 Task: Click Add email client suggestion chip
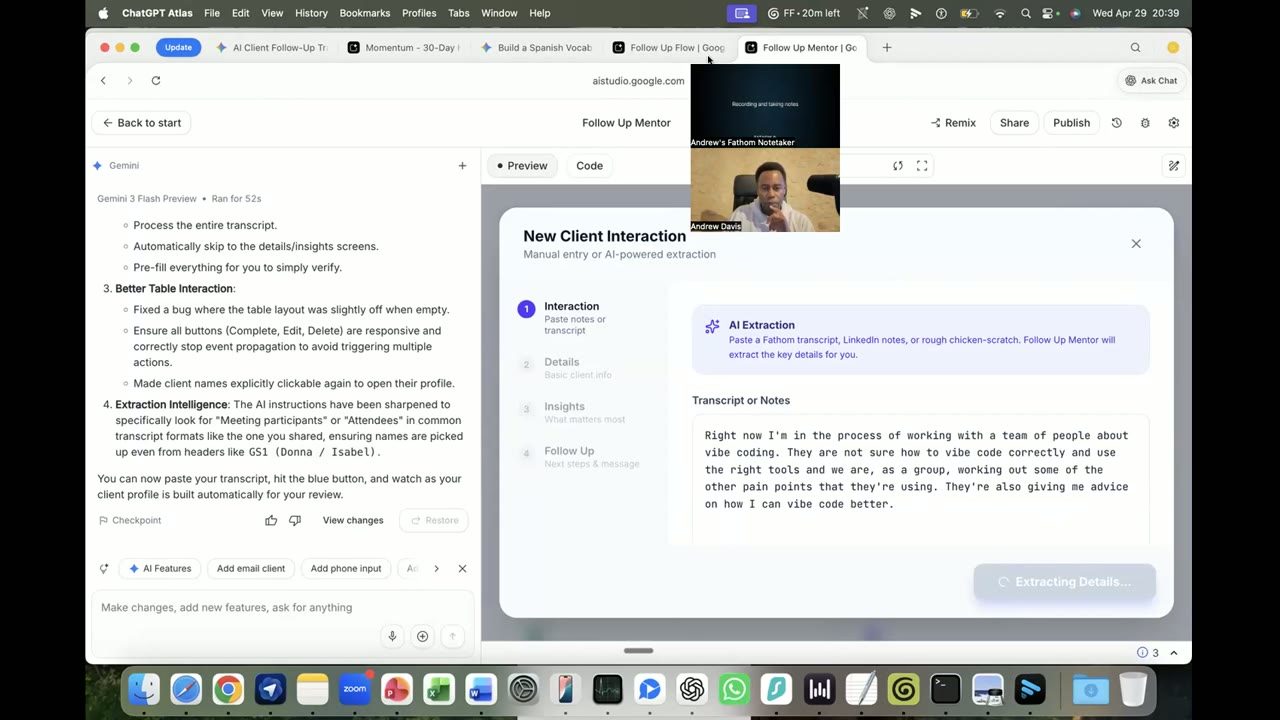click(251, 568)
